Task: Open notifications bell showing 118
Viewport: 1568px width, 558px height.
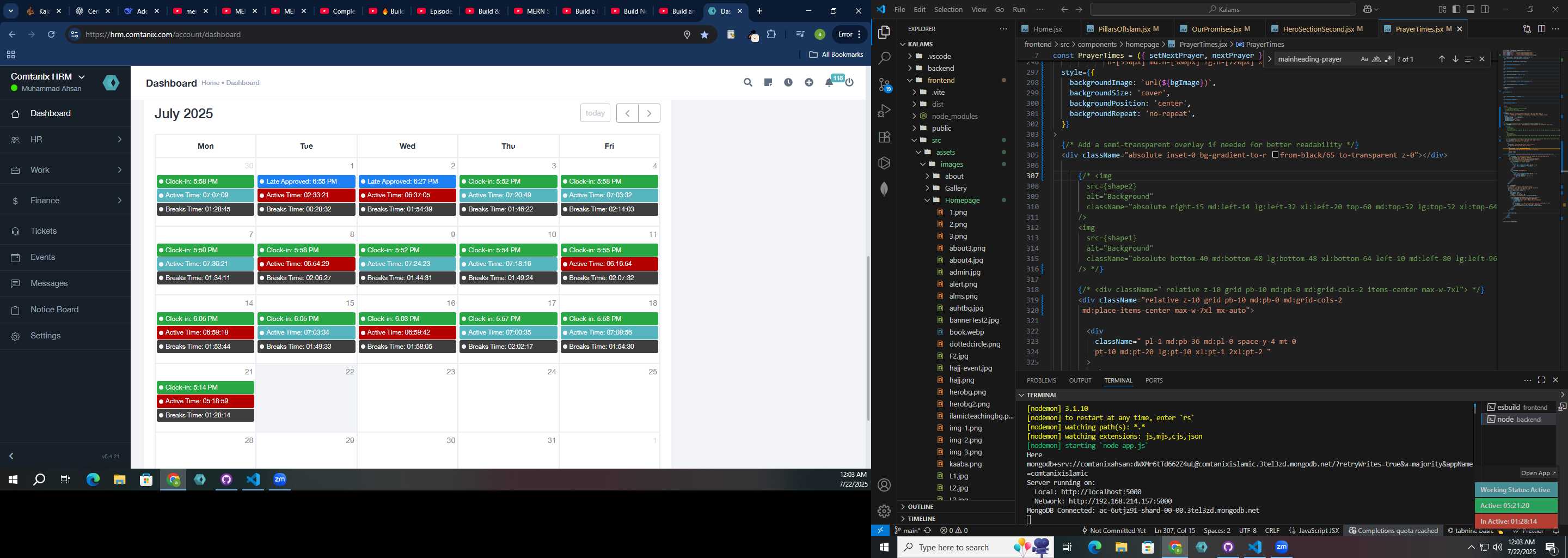Action: [x=830, y=82]
